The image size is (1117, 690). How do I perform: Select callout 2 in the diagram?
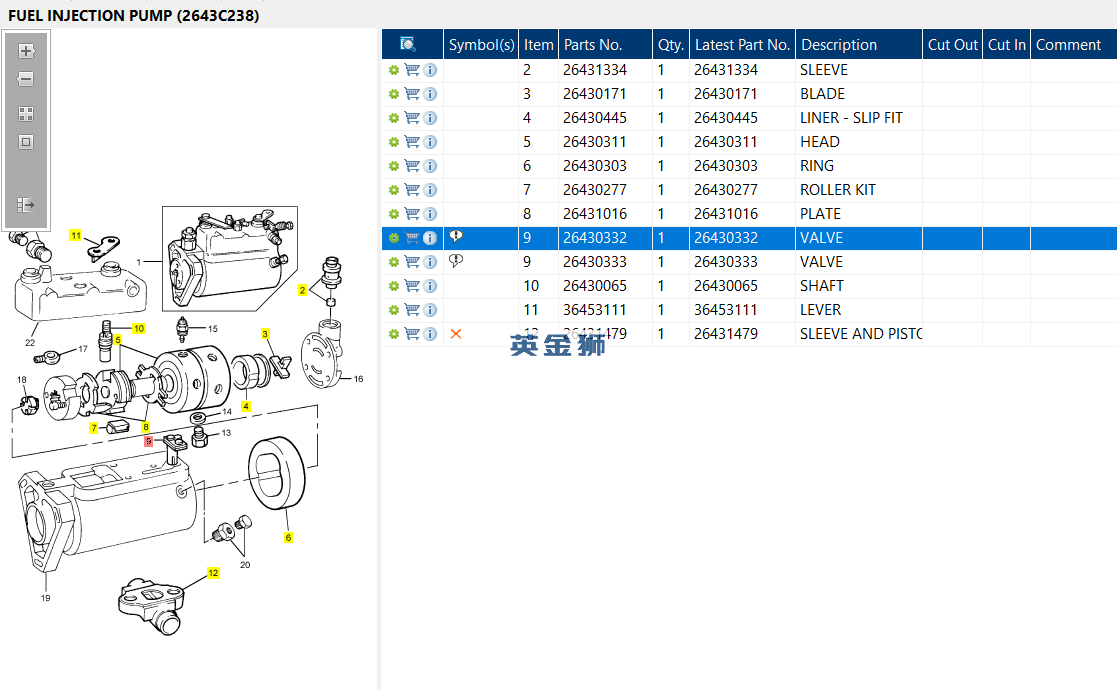[303, 291]
